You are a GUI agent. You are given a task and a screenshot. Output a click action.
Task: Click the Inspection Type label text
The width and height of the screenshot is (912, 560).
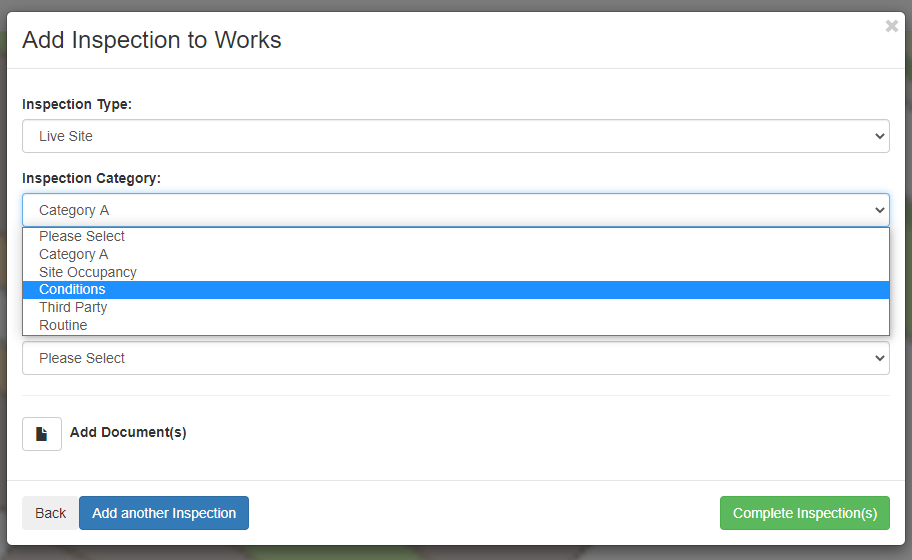[x=77, y=104]
